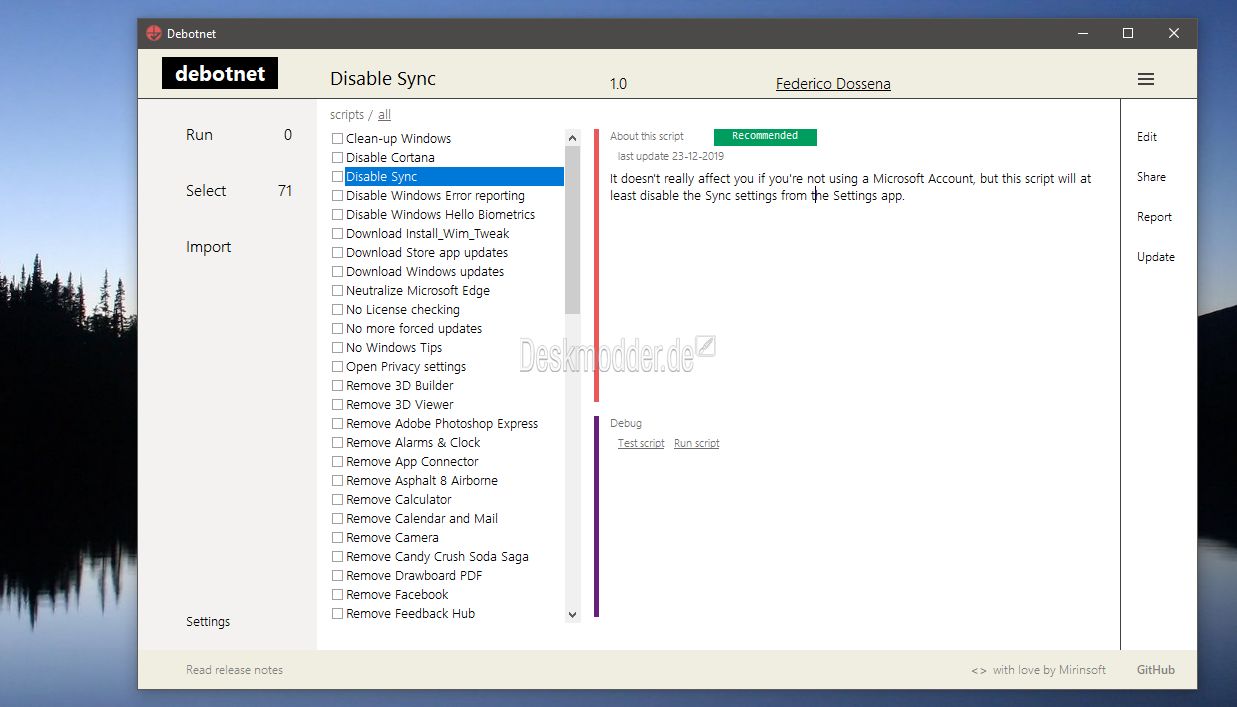Image resolution: width=1237 pixels, height=707 pixels.
Task: Click Report in the right panel
Action: click(1154, 217)
